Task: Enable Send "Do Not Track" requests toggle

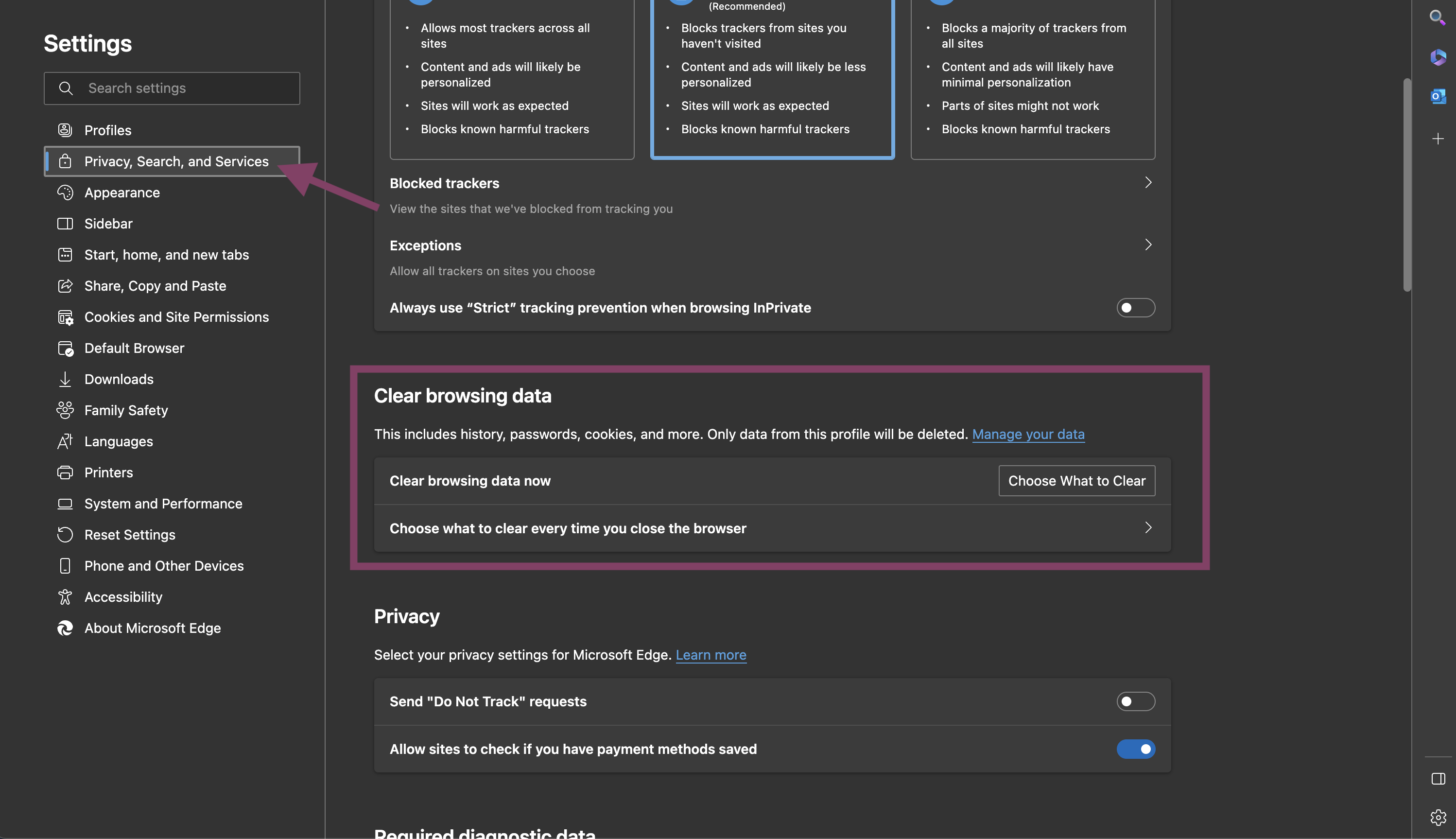Action: tap(1135, 701)
